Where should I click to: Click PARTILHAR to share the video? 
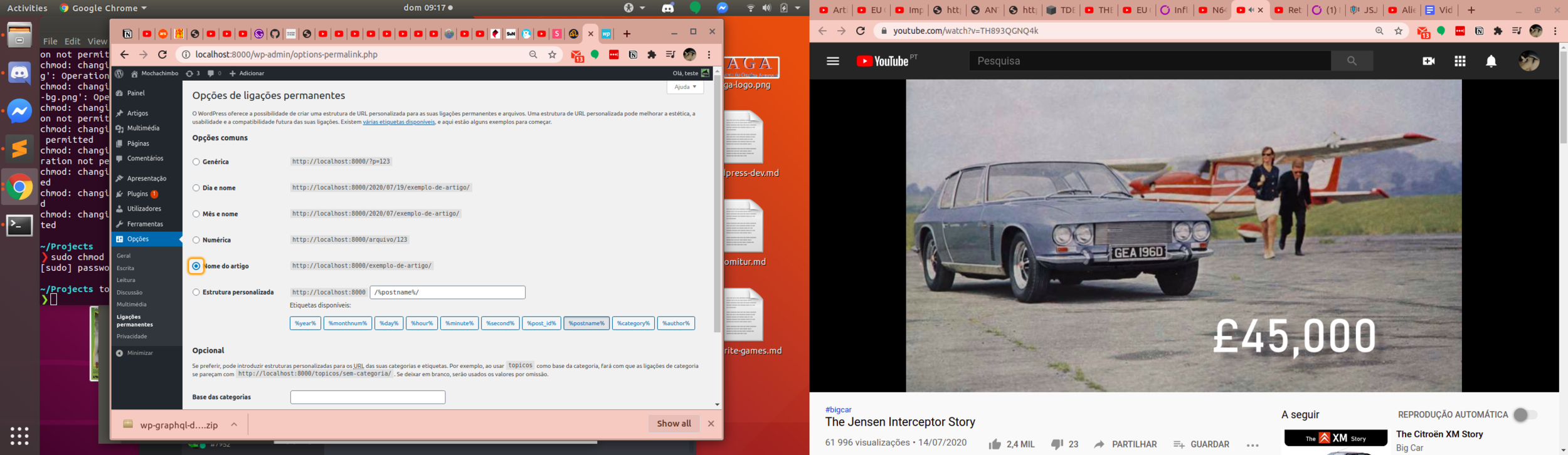1125,444
